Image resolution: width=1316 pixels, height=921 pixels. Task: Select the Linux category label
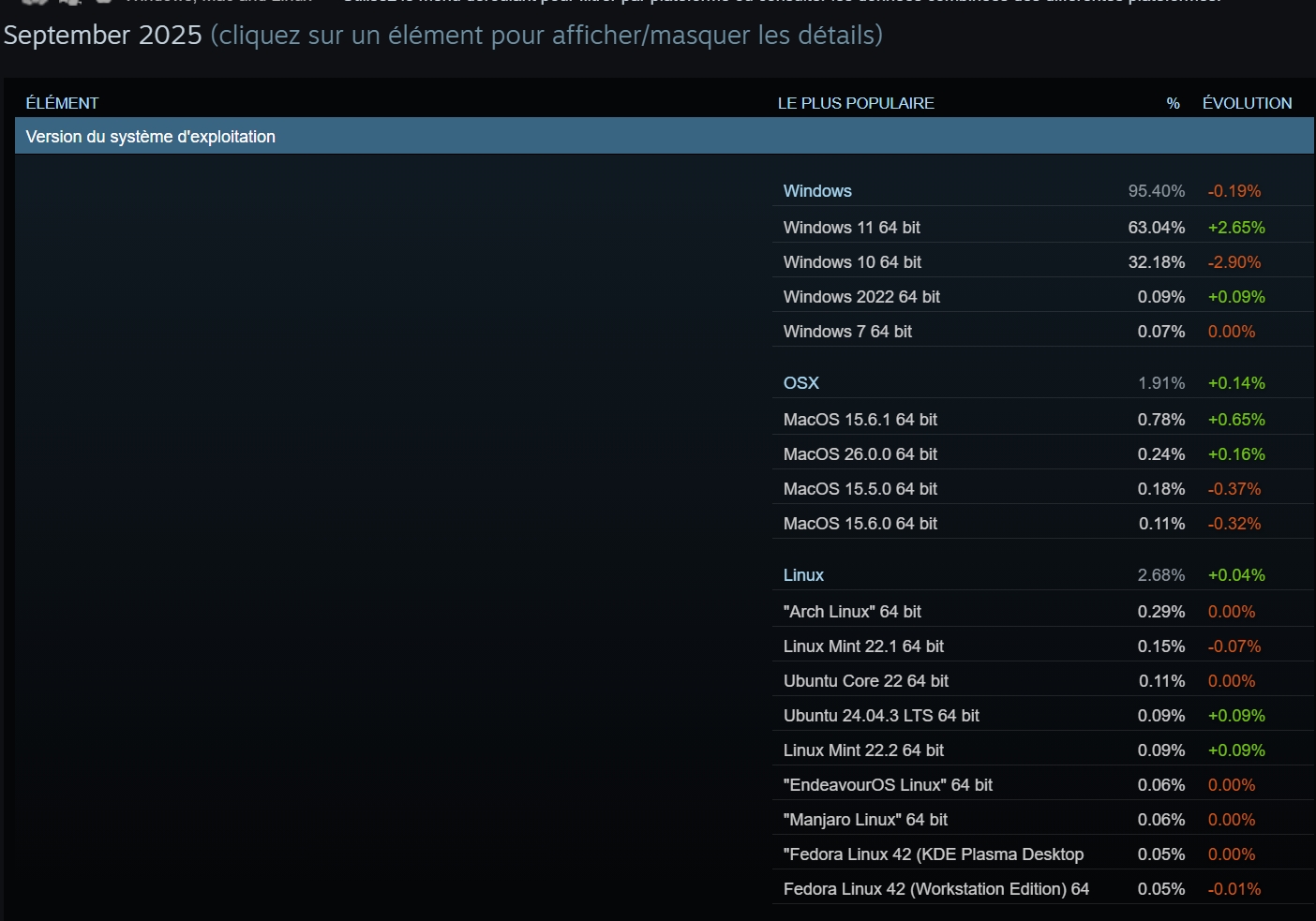pyautogui.click(x=803, y=575)
